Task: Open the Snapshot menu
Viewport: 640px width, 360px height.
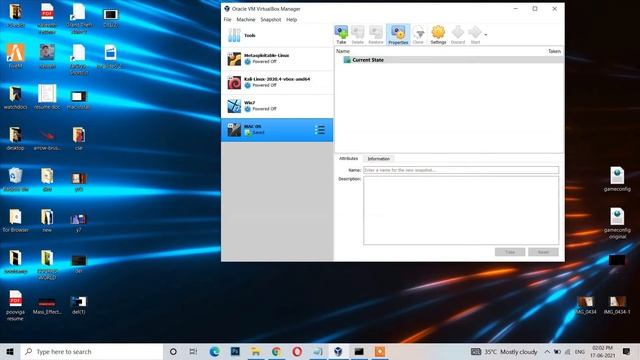Action: click(271, 20)
